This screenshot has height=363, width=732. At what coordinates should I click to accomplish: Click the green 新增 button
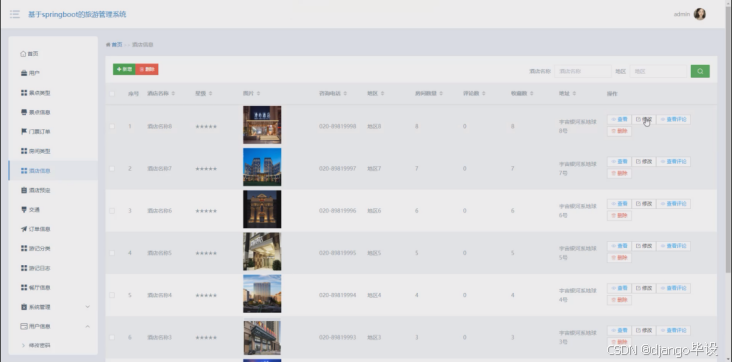coord(124,69)
